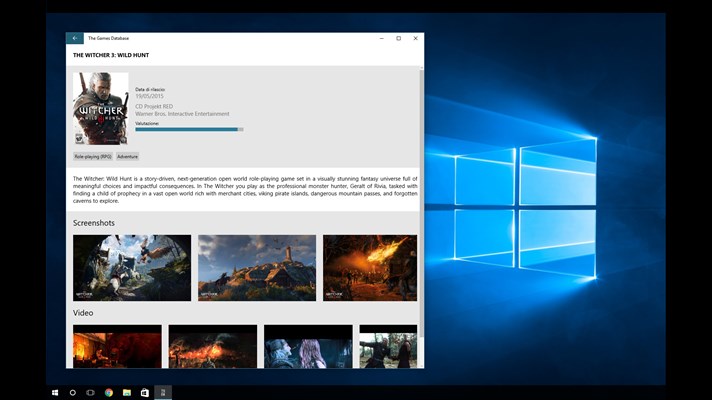Play the Geralt and woman video

(x=308, y=346)
